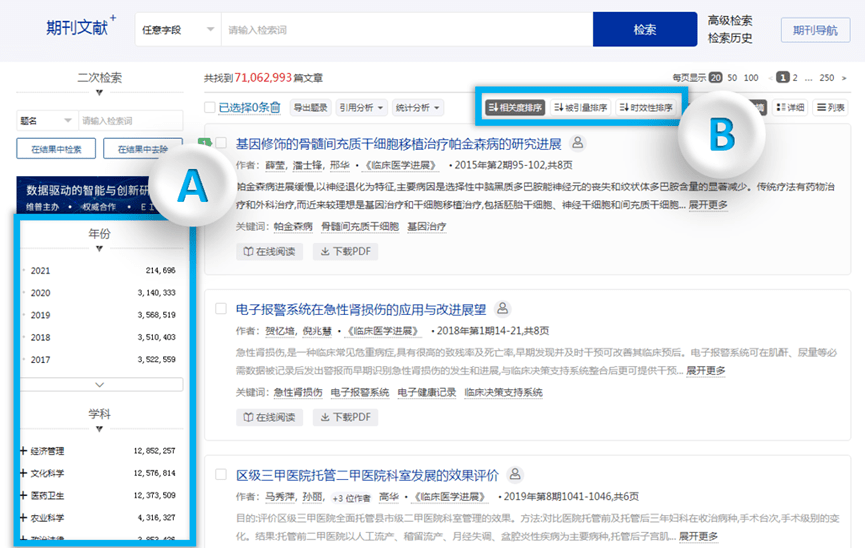Open the 统计分析 dropdown

click(x=418, y=107)
